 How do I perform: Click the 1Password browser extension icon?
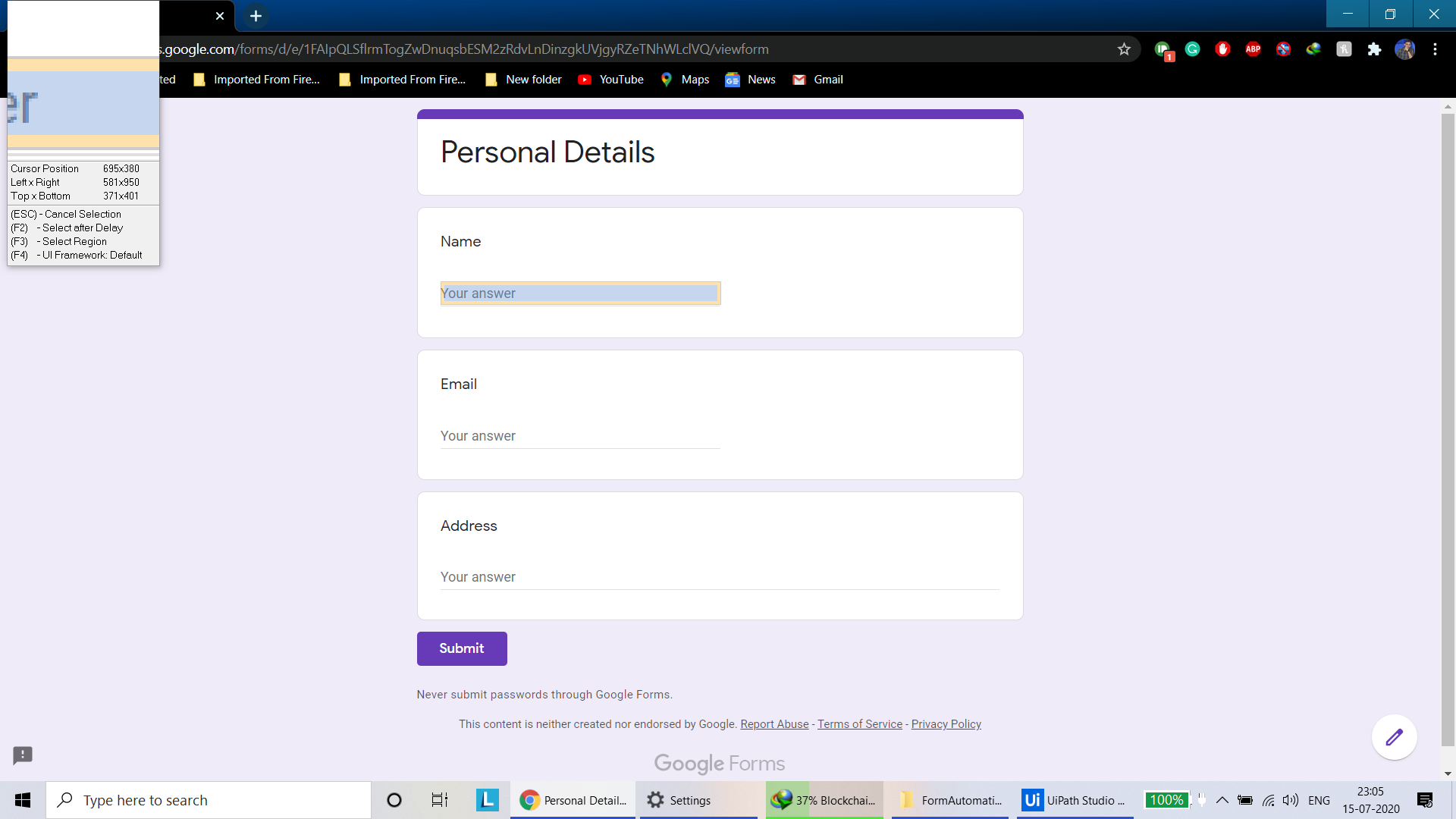tap(1163, 48)
